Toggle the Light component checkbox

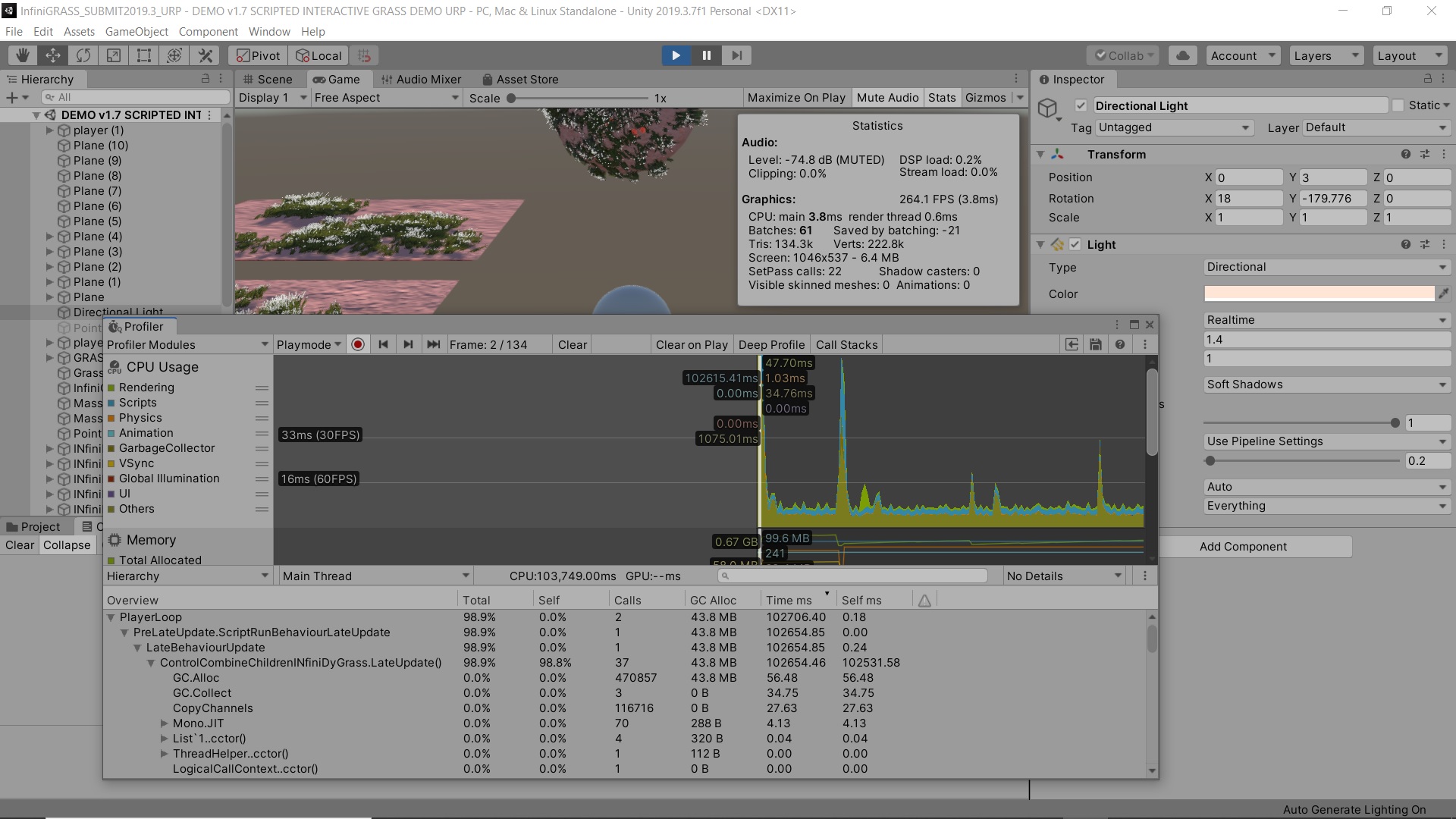(x=1075, y=244)
